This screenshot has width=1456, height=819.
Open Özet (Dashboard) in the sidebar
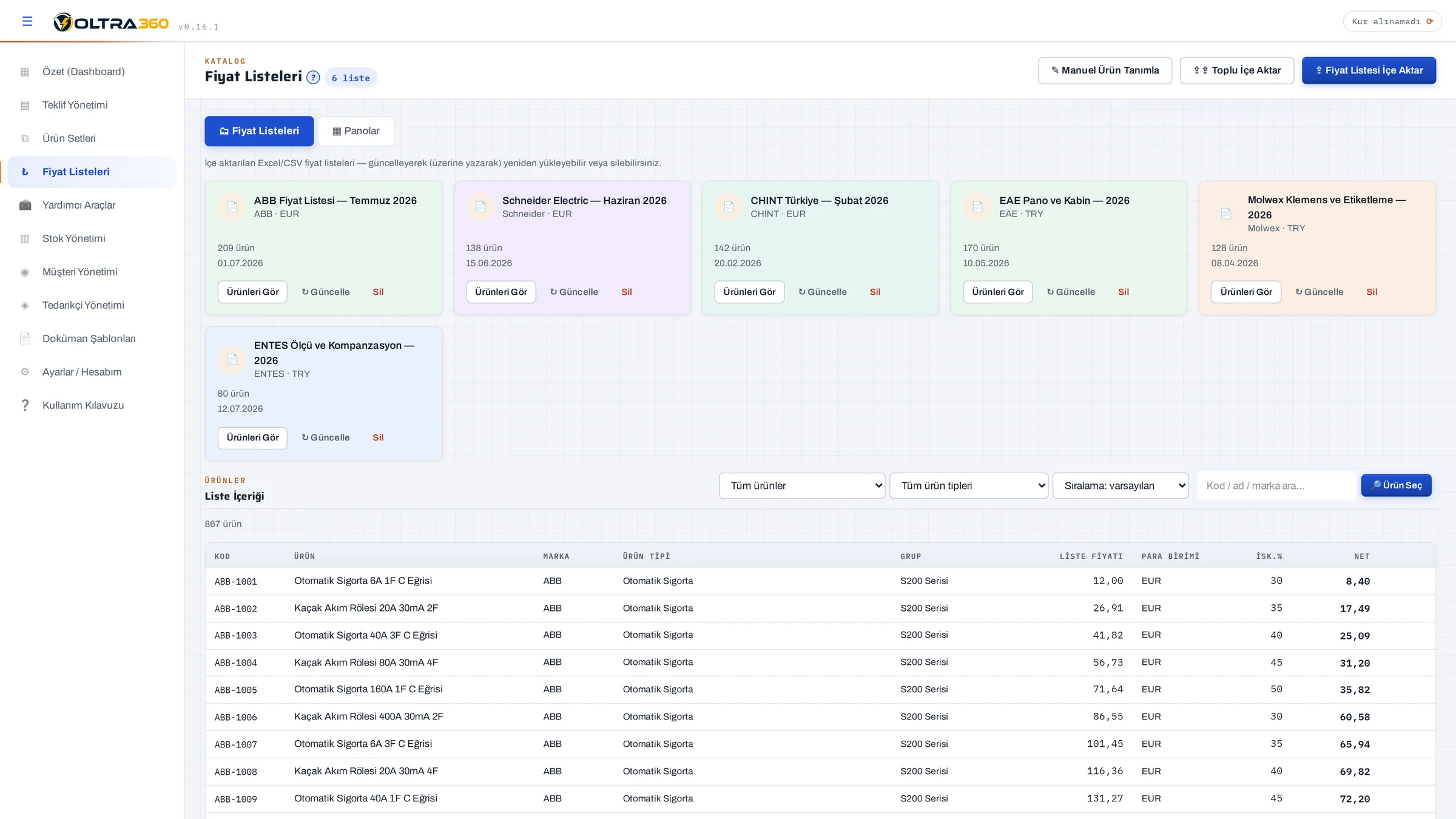click(x=92, y=72)
